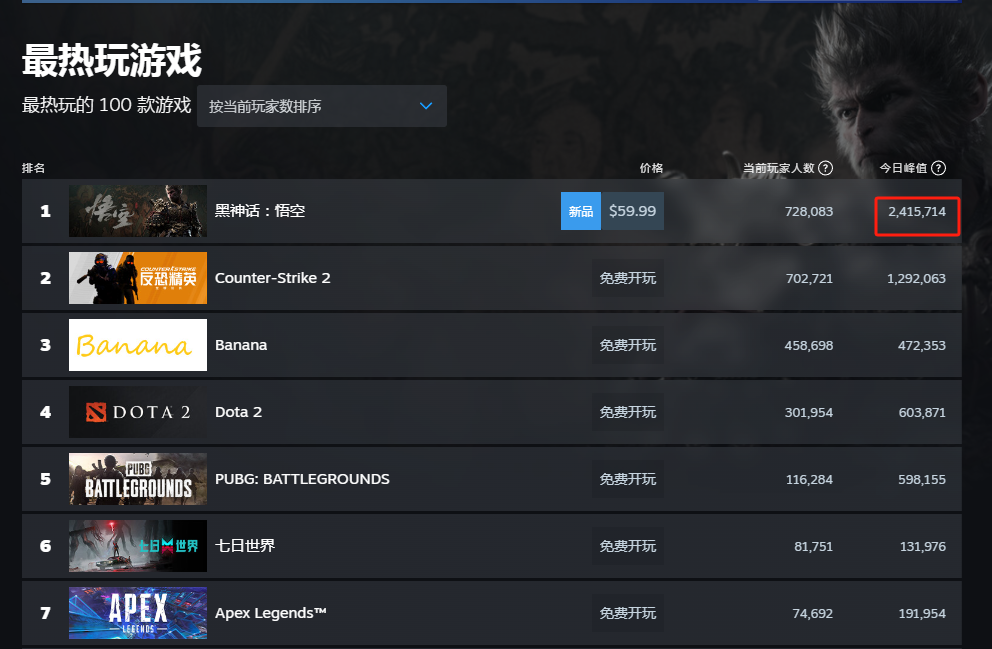Image resolution: width=992 pixels, height=649 pixels.
Task: Click 免费开玩 for 七日世界
Action: [628, 547]
